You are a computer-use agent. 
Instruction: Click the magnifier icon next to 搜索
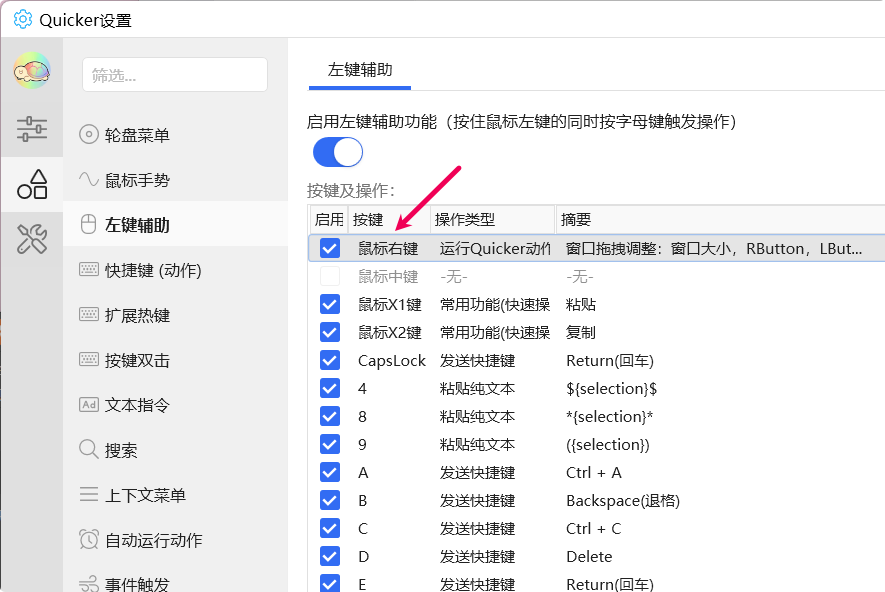[x=89, y=449]
